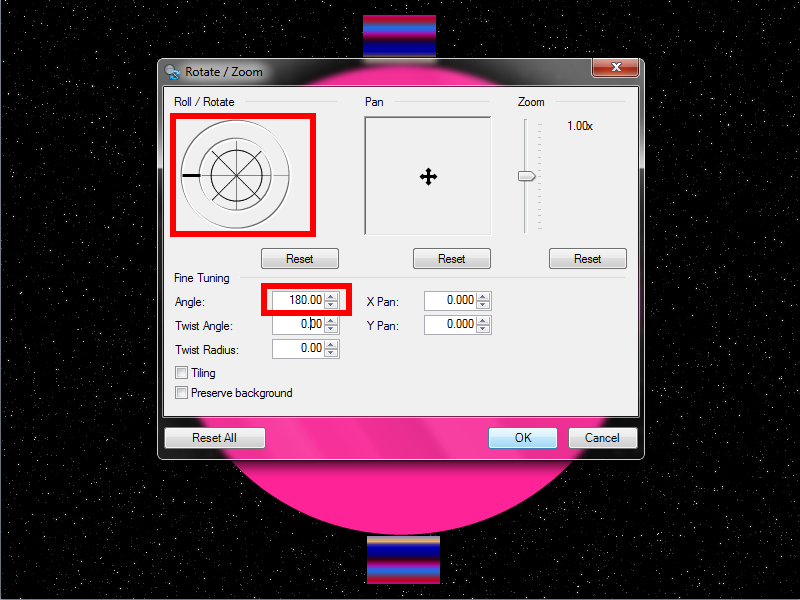Increase Angle with the up spinner arrow
Screen dimensions: 800x600
pyautogui.click(x=332, y=296)
